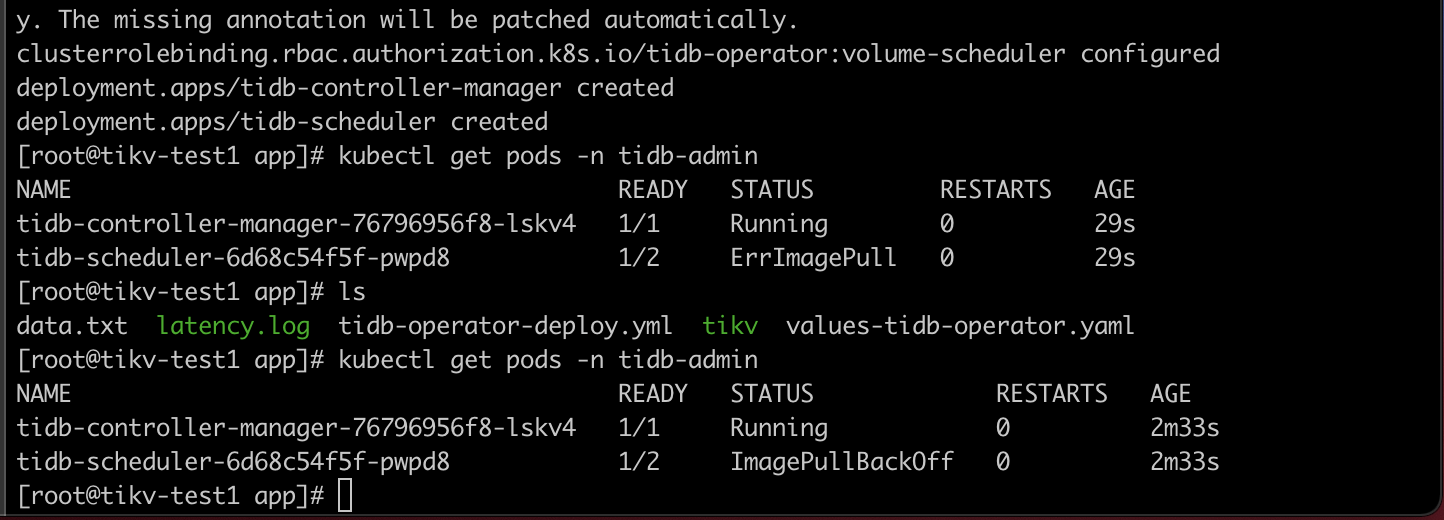The height and width of the screenshot is (520, 1444).
Task: Click the green latency.log file name
Action: [x=234, y=325]
